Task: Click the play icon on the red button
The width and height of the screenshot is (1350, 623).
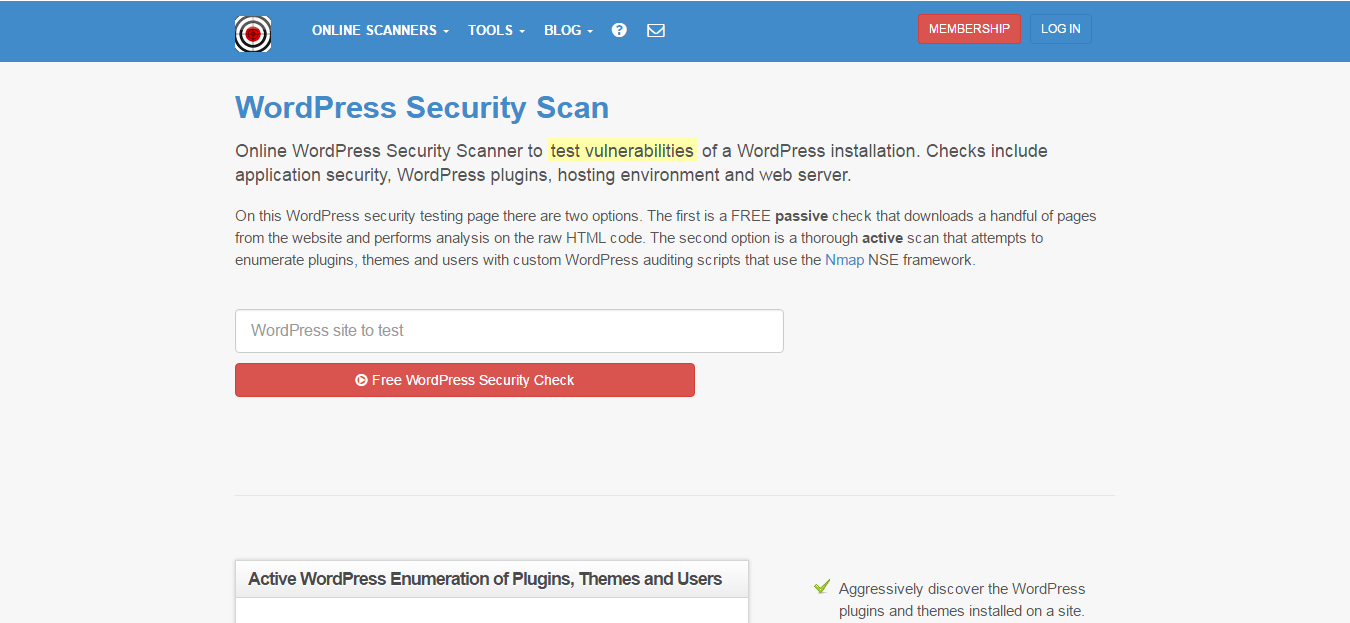Action: [361, 380]
